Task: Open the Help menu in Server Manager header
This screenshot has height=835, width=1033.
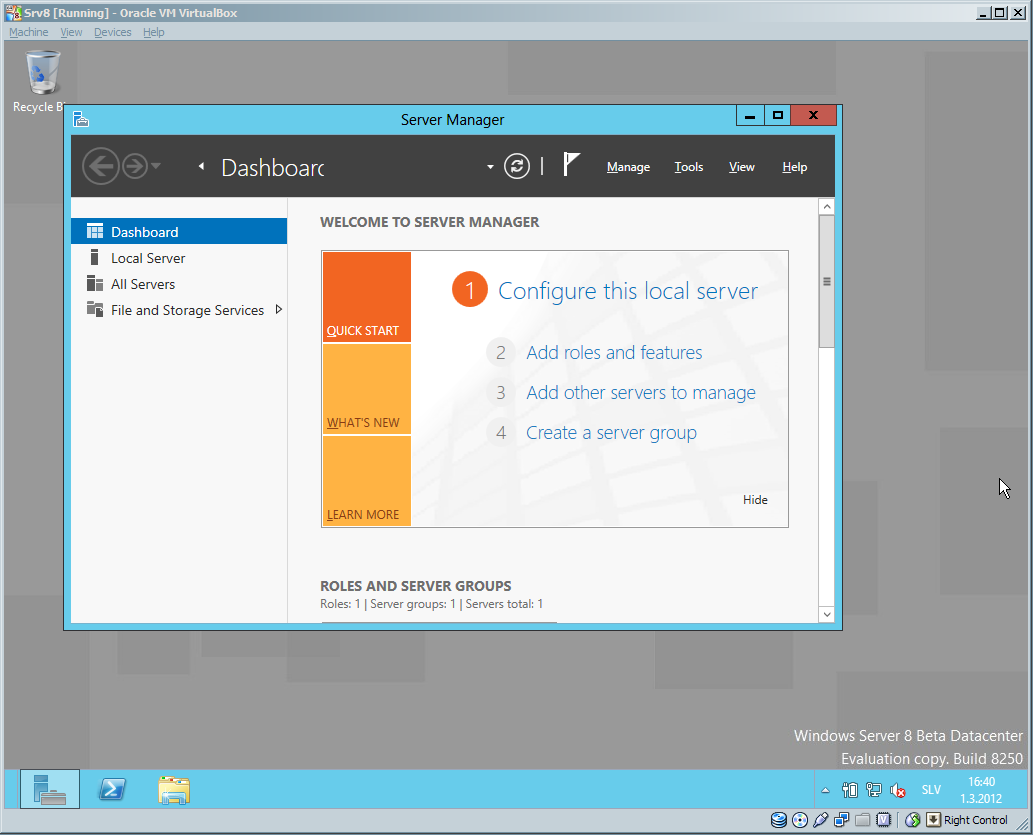Action: coord(795,167)
